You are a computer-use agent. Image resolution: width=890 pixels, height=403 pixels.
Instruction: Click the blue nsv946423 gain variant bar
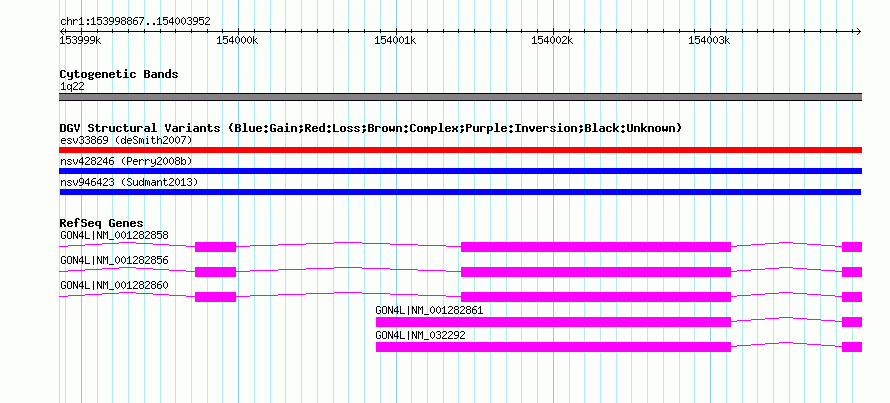[460, 192]
